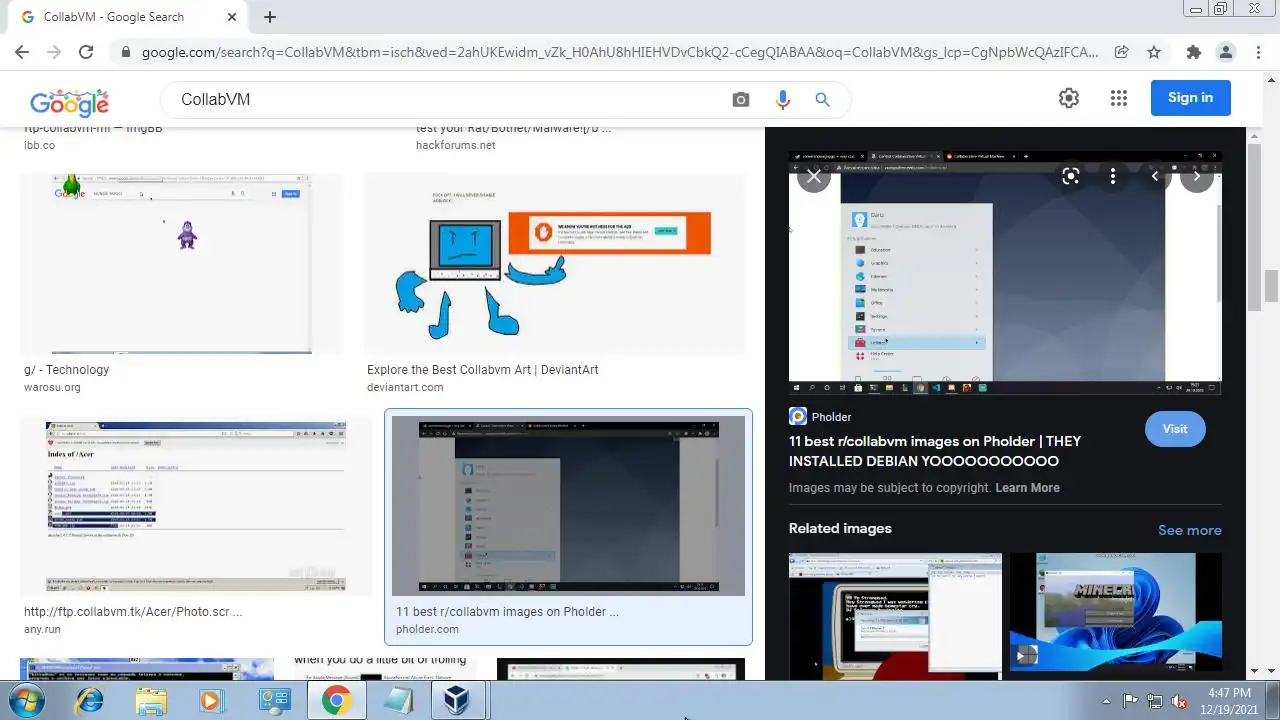
Task: Show hidden system tray icons
Action: (x=1106, y=701)
